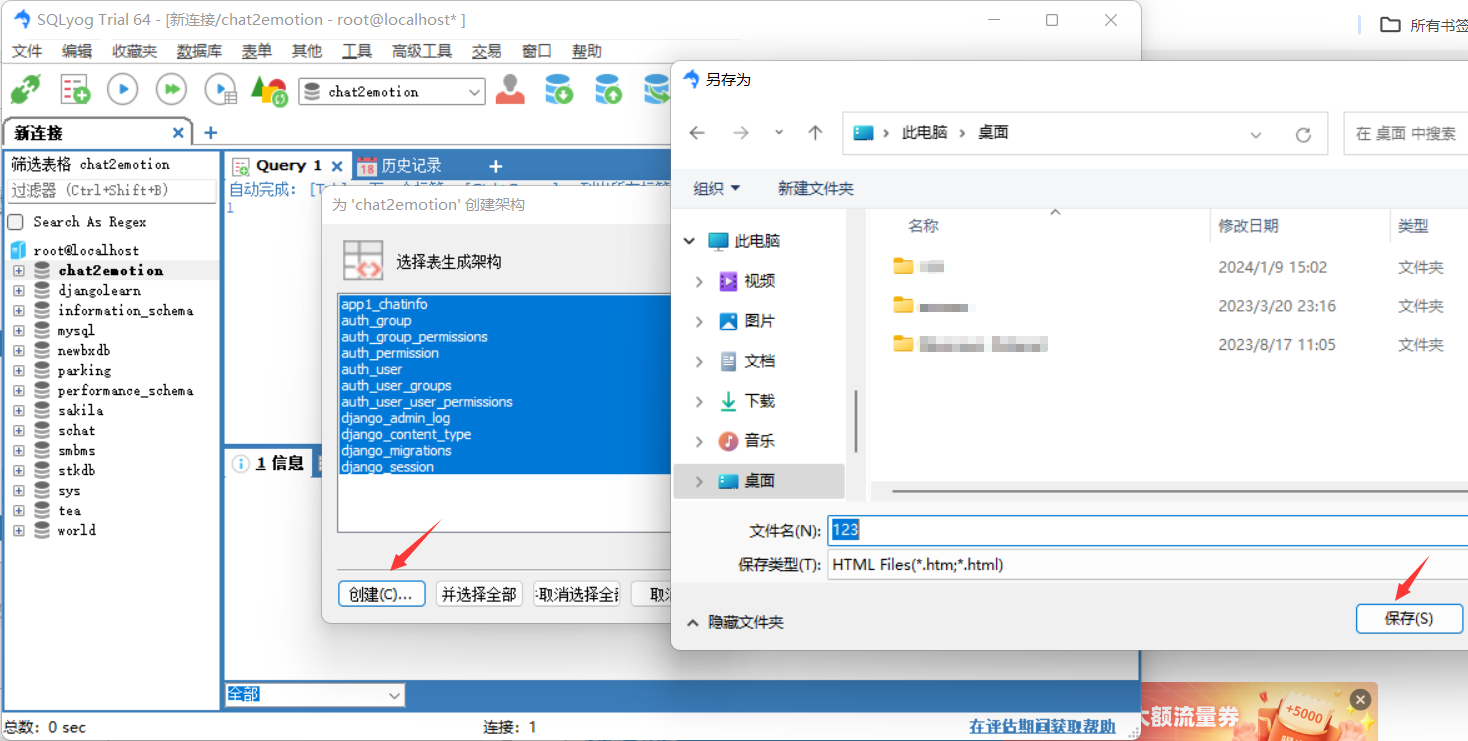
Task: Click Forward arrow in Save As dialog
Action: pos(741,133)
